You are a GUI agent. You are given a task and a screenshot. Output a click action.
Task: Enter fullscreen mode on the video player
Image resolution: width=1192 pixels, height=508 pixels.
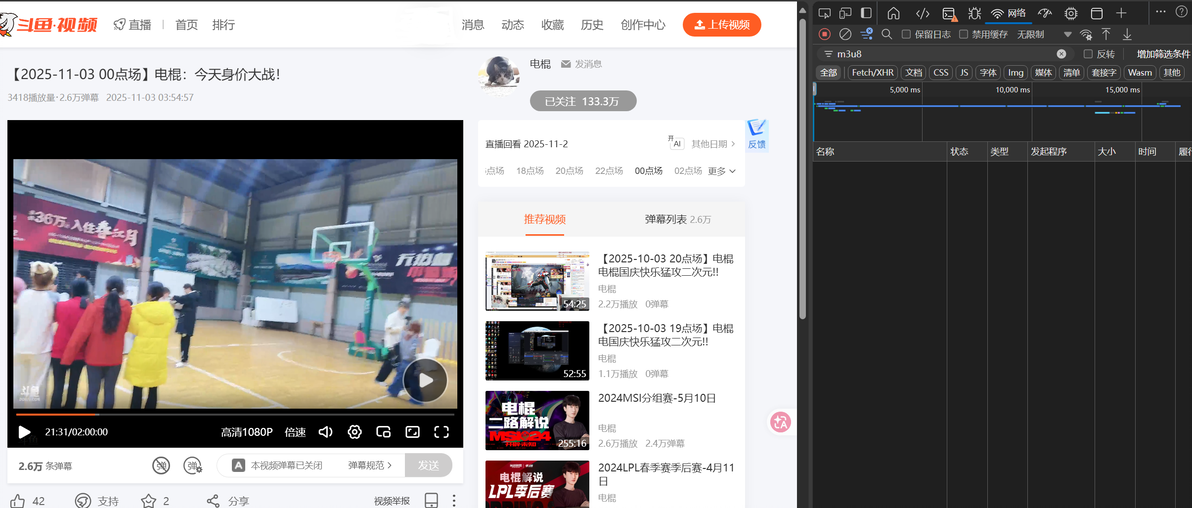[x=441, y=432]
